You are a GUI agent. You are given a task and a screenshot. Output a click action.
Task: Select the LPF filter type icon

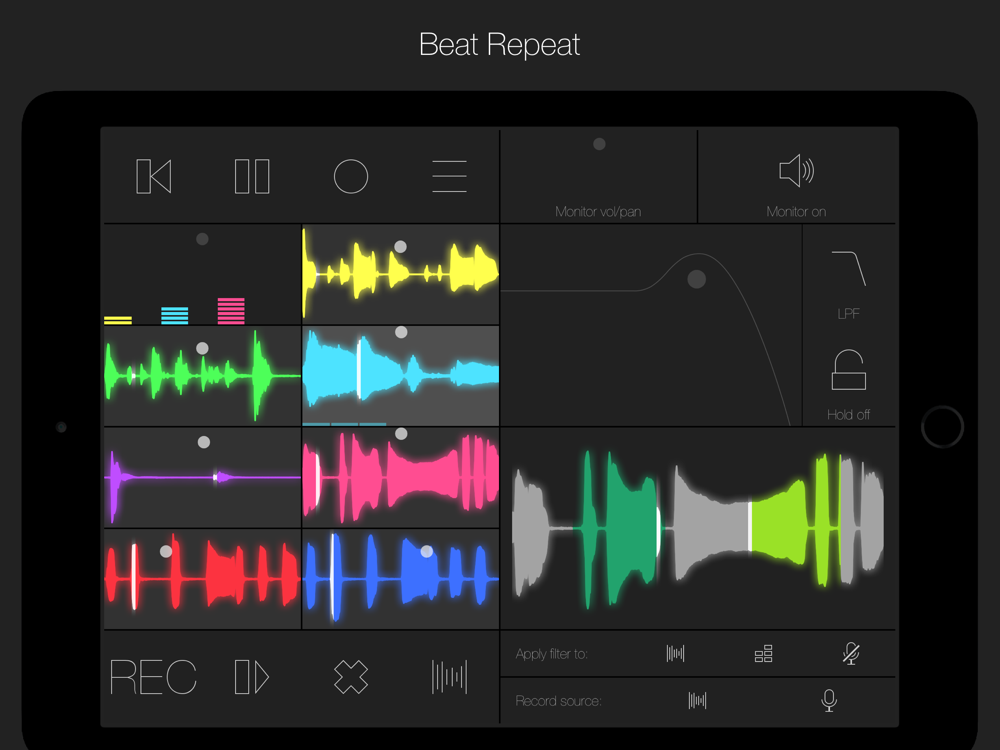849,268
